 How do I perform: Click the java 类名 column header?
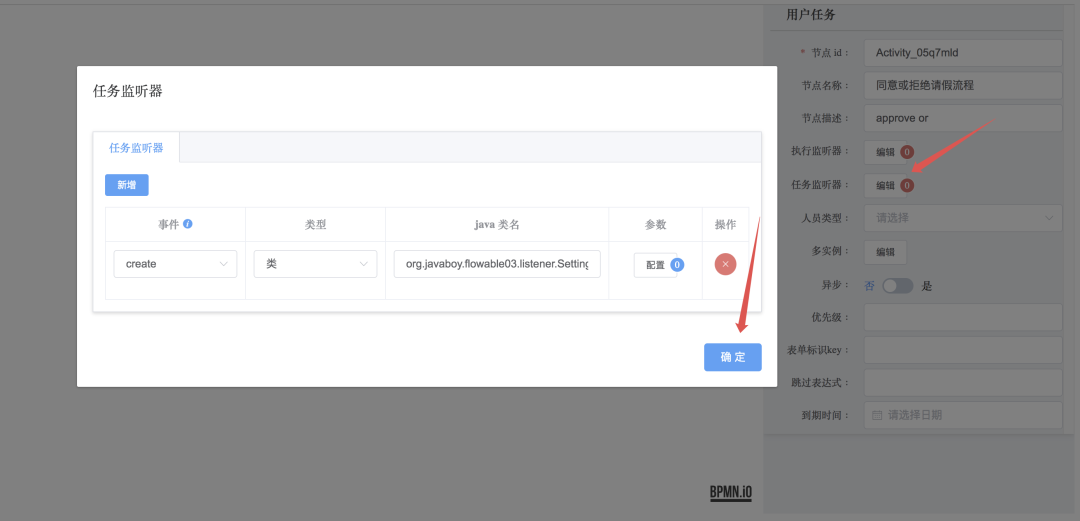coord(497,225)
